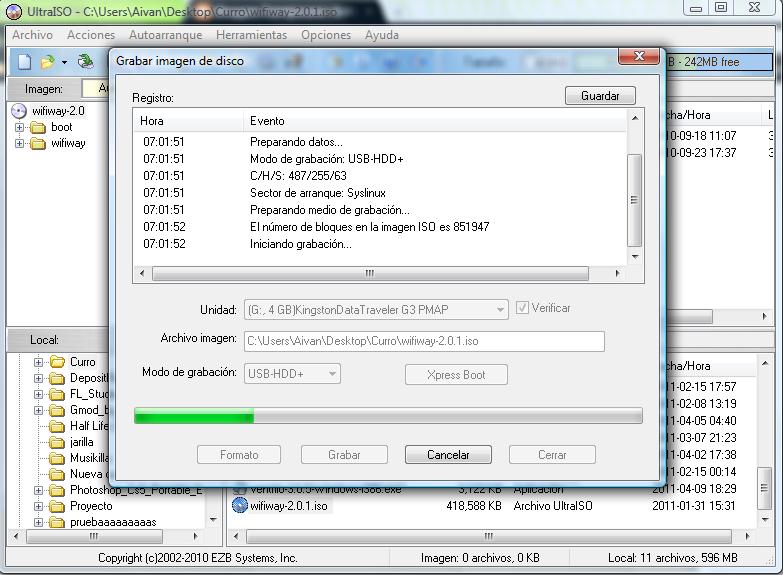Image resolution: width=783 pixels, height=575 pixels.
Task: Select the wifiway-2.0.1.iso file icon
Action: pos(240,506)
